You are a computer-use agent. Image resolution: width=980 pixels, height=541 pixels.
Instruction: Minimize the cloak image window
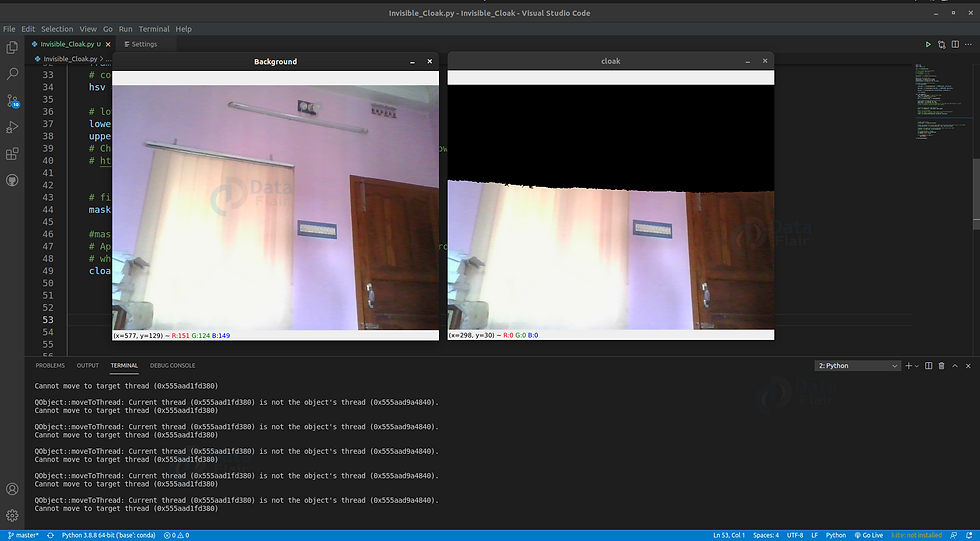[x=748, y=61]
